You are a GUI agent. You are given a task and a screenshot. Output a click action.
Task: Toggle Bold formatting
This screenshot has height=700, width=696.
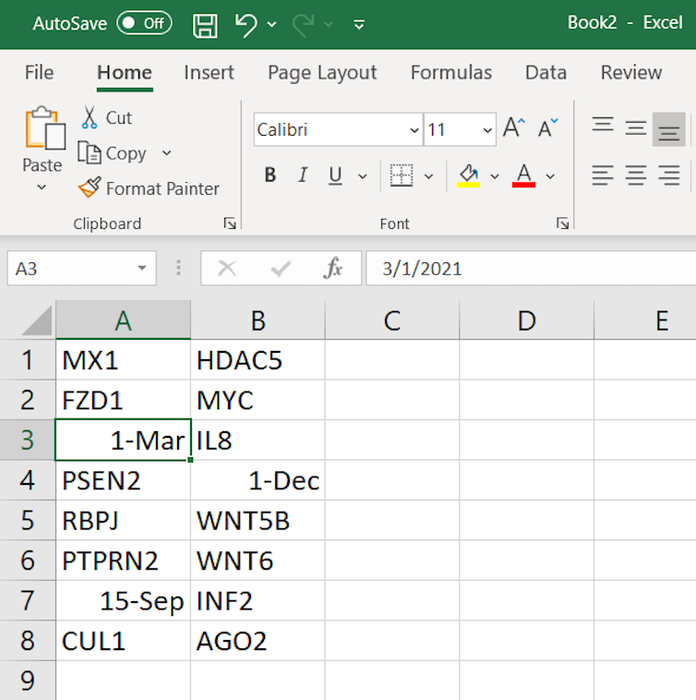[x=270, y=176]
